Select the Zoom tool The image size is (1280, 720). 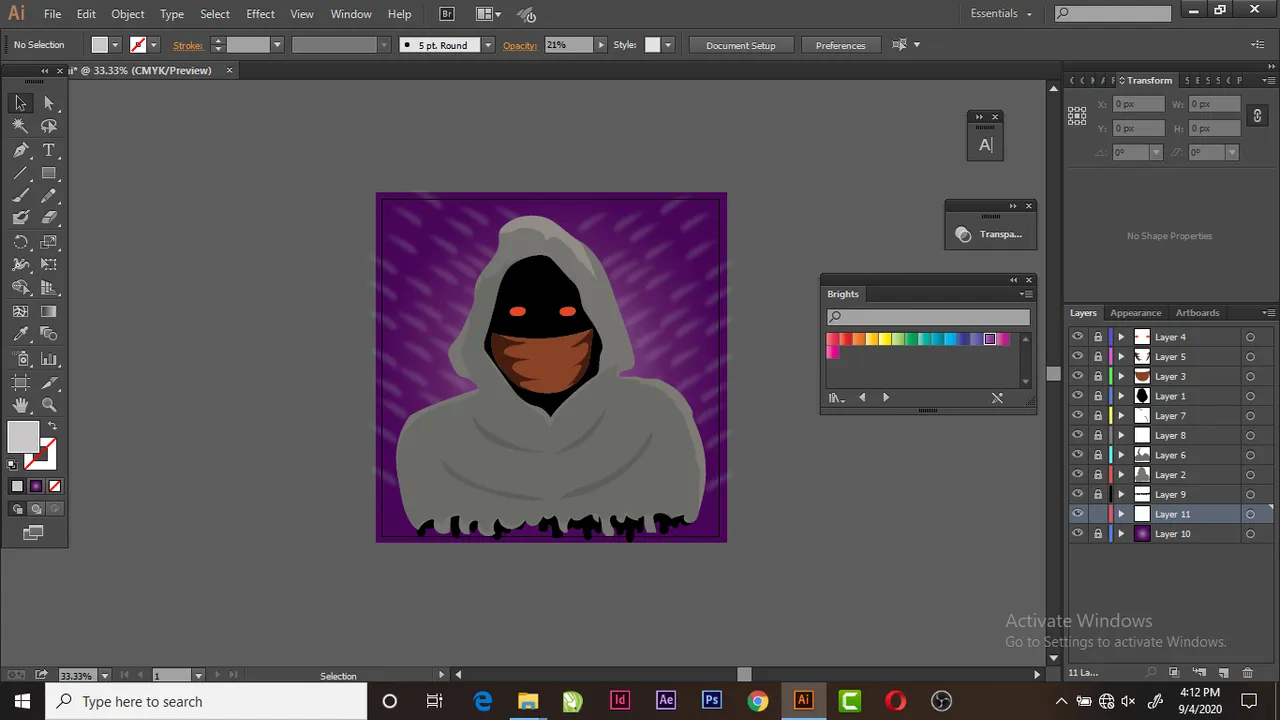(49, 405)
